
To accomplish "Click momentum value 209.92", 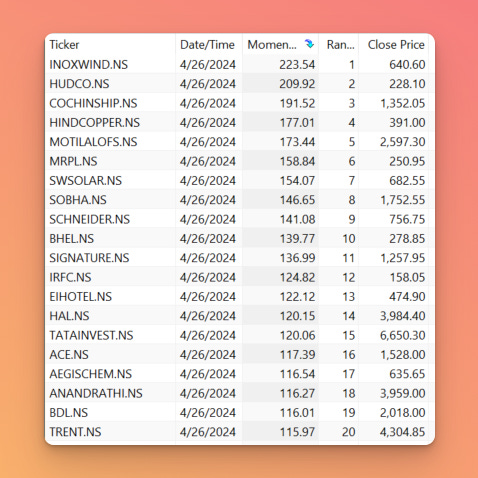I will [x=297, y=84].
